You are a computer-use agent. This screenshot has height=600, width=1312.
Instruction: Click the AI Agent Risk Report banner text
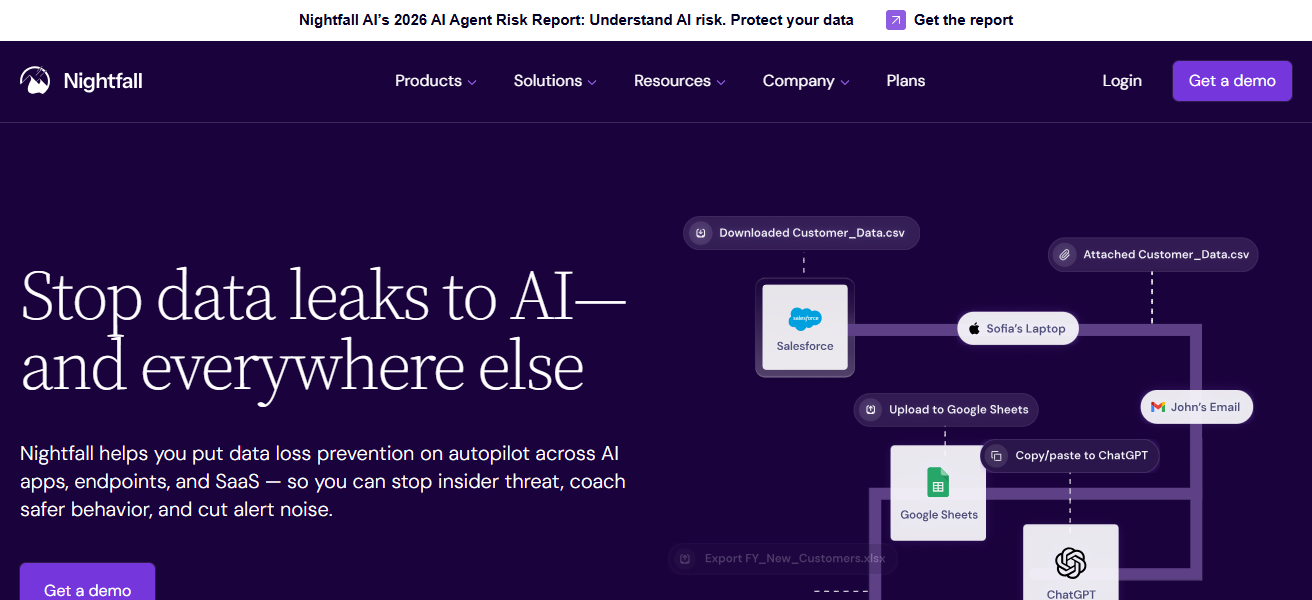pos(576,20)
